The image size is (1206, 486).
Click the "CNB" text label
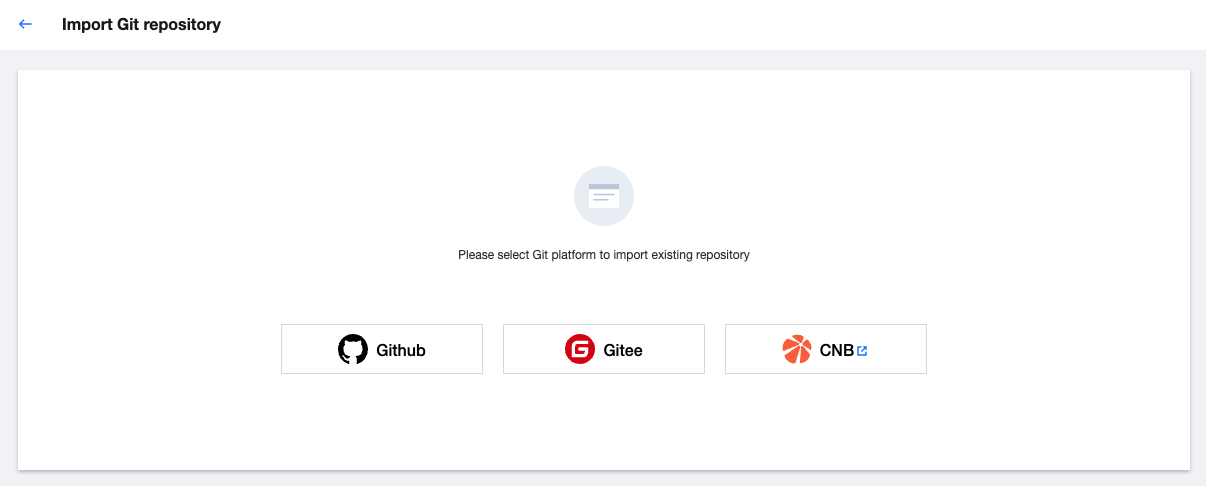click(x=836, y=350)
